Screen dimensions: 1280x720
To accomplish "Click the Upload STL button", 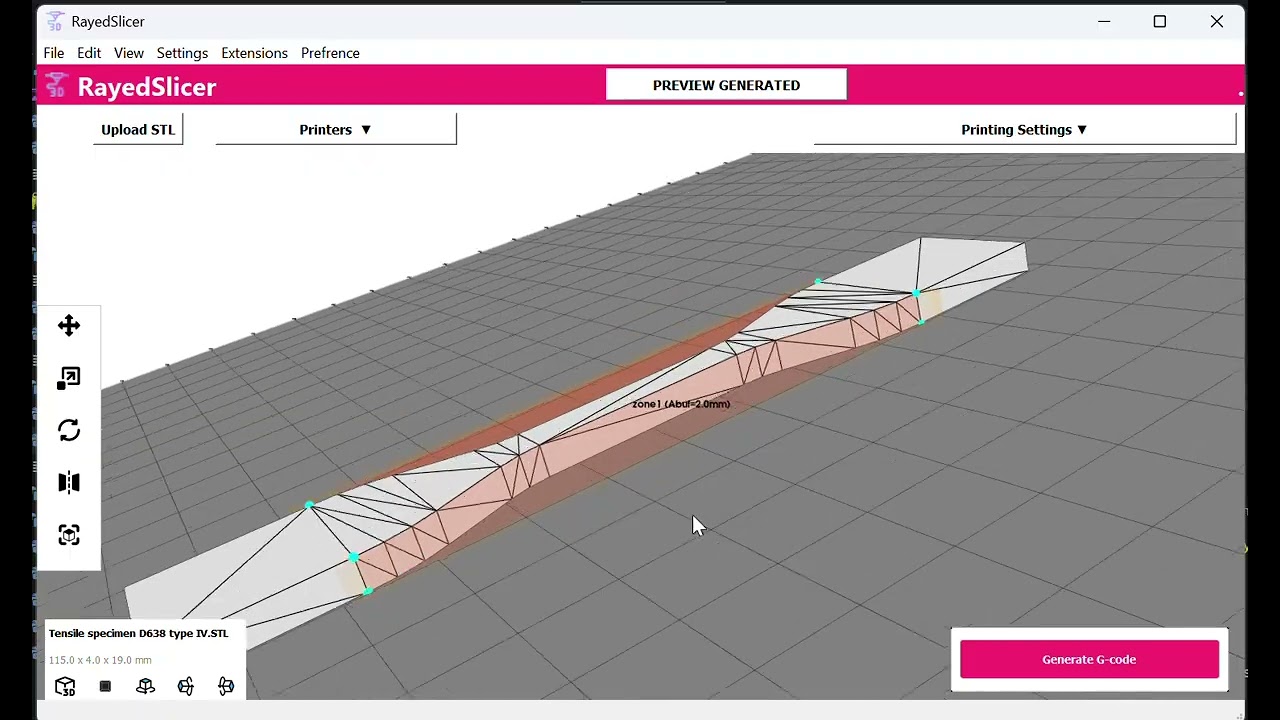I will coord(138,130).
